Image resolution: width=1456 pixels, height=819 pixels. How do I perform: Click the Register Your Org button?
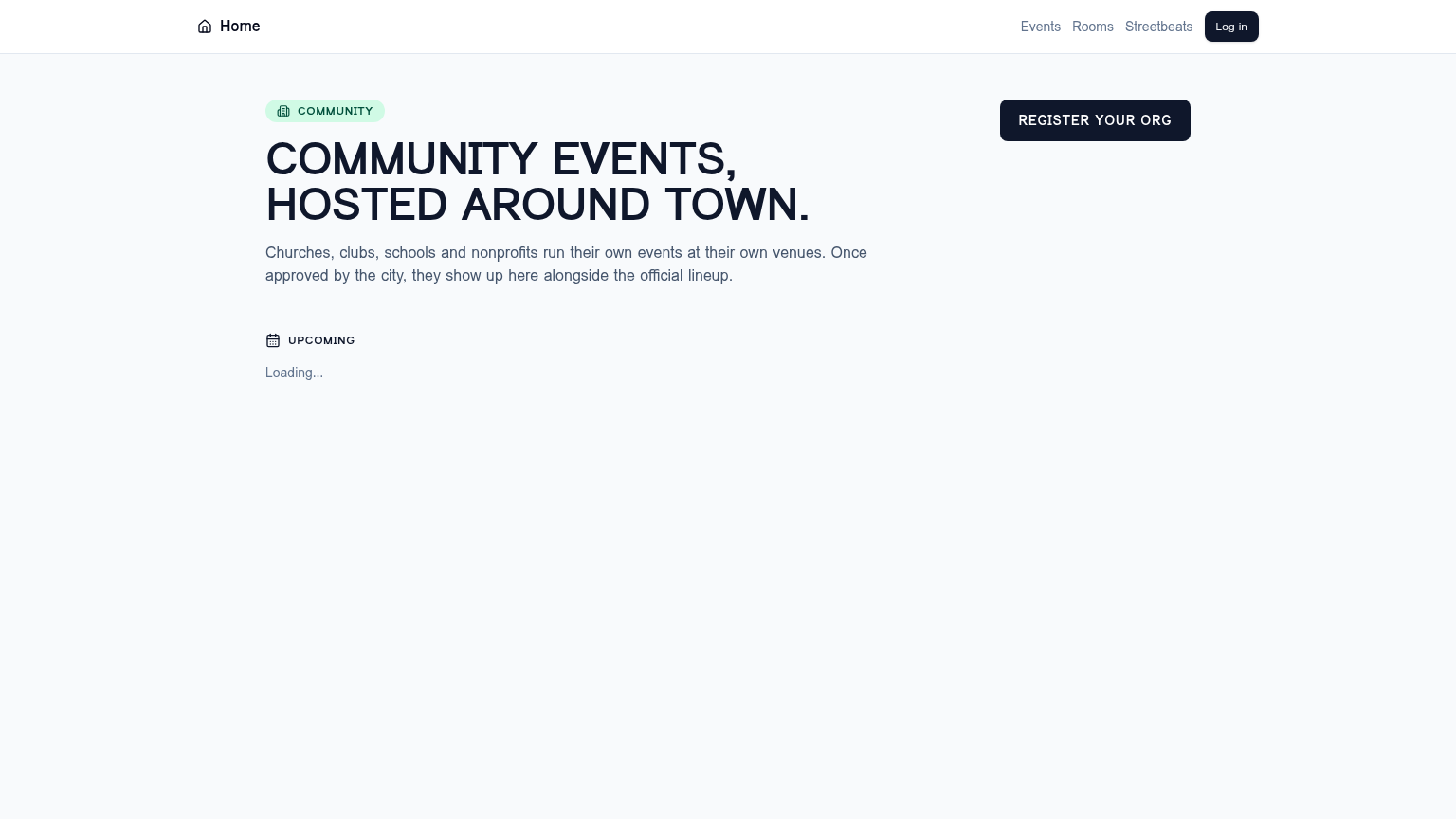click(1095, 120)
